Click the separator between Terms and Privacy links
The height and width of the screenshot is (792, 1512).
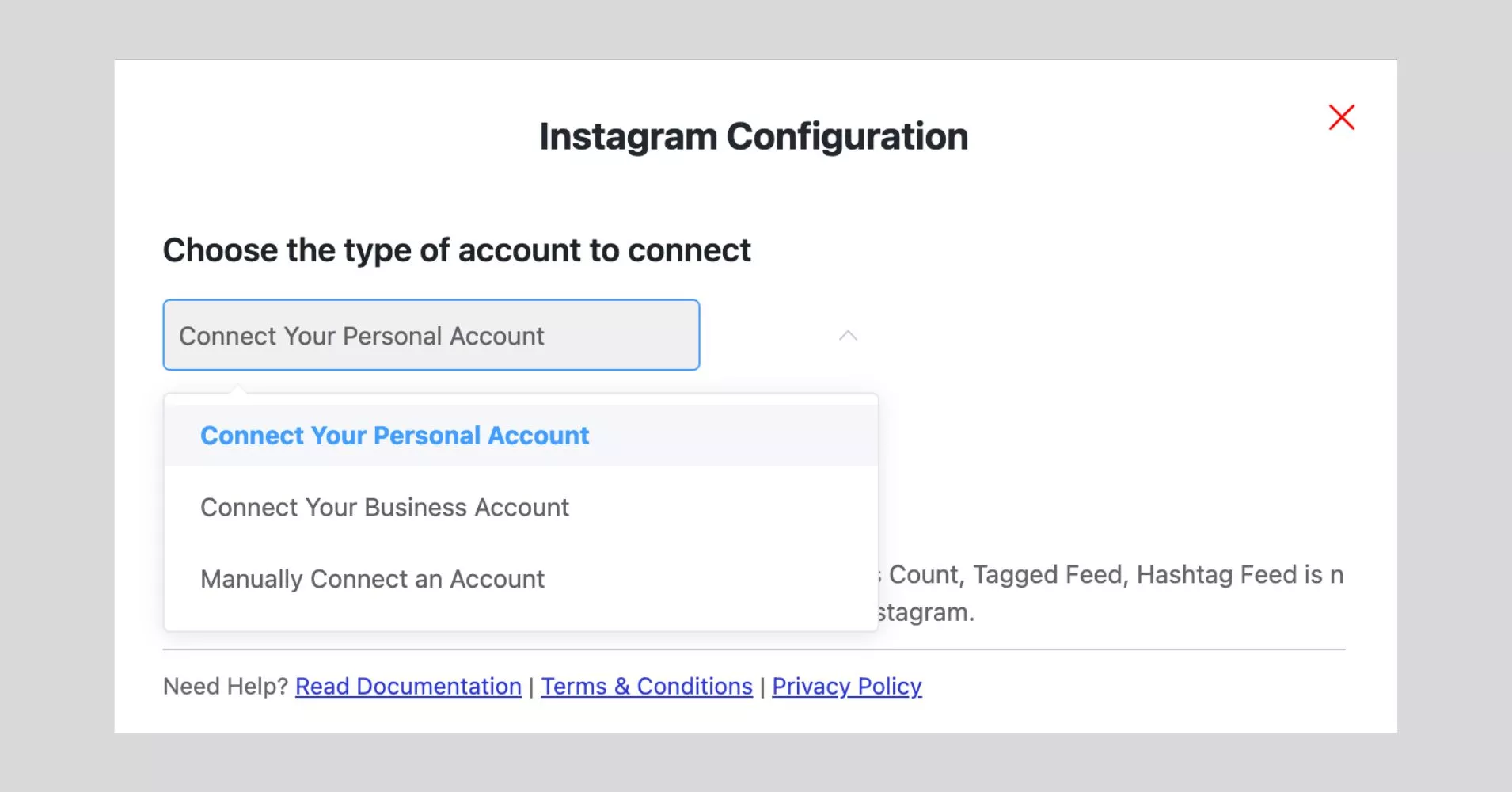762,686
